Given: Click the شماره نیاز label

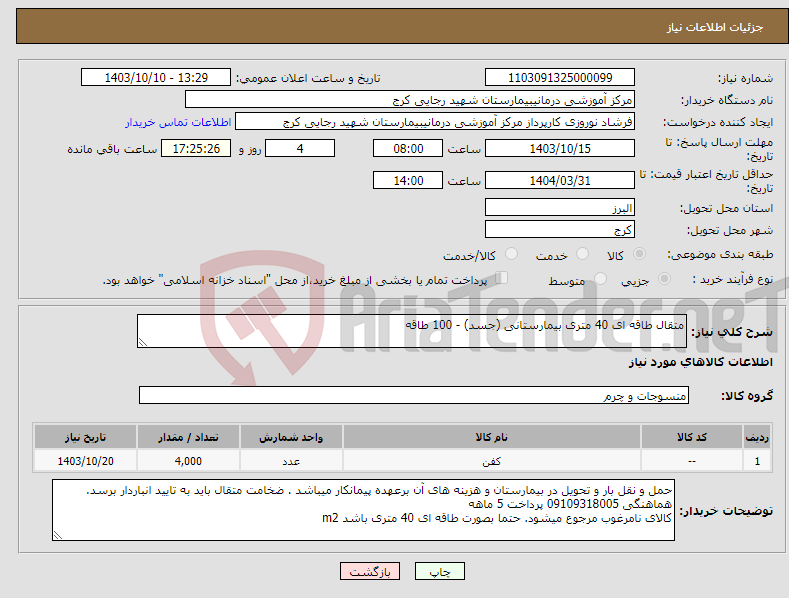Looking at the screenshot, I should pyautogui.click(x=745, y=78).
